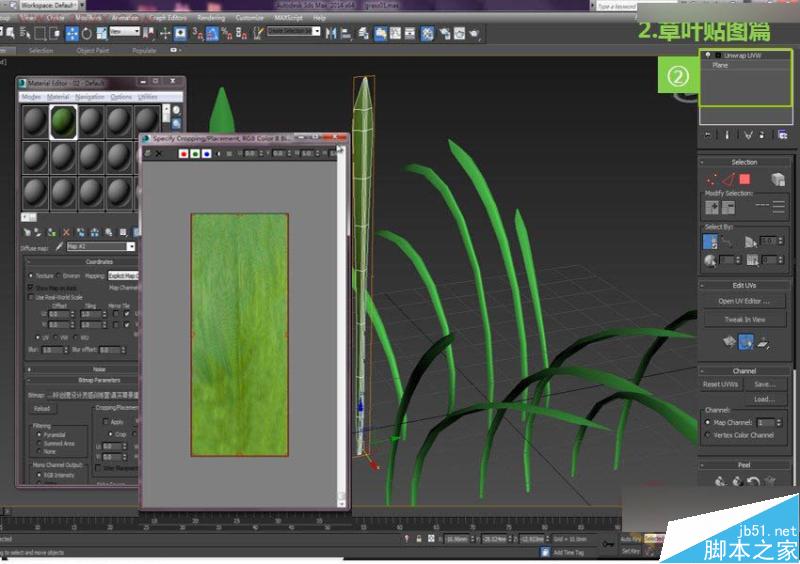Click Configure Modifier Sets icon
Image resolution: width=800 pixels, height=564 pixels.
[x=783, y=135]
